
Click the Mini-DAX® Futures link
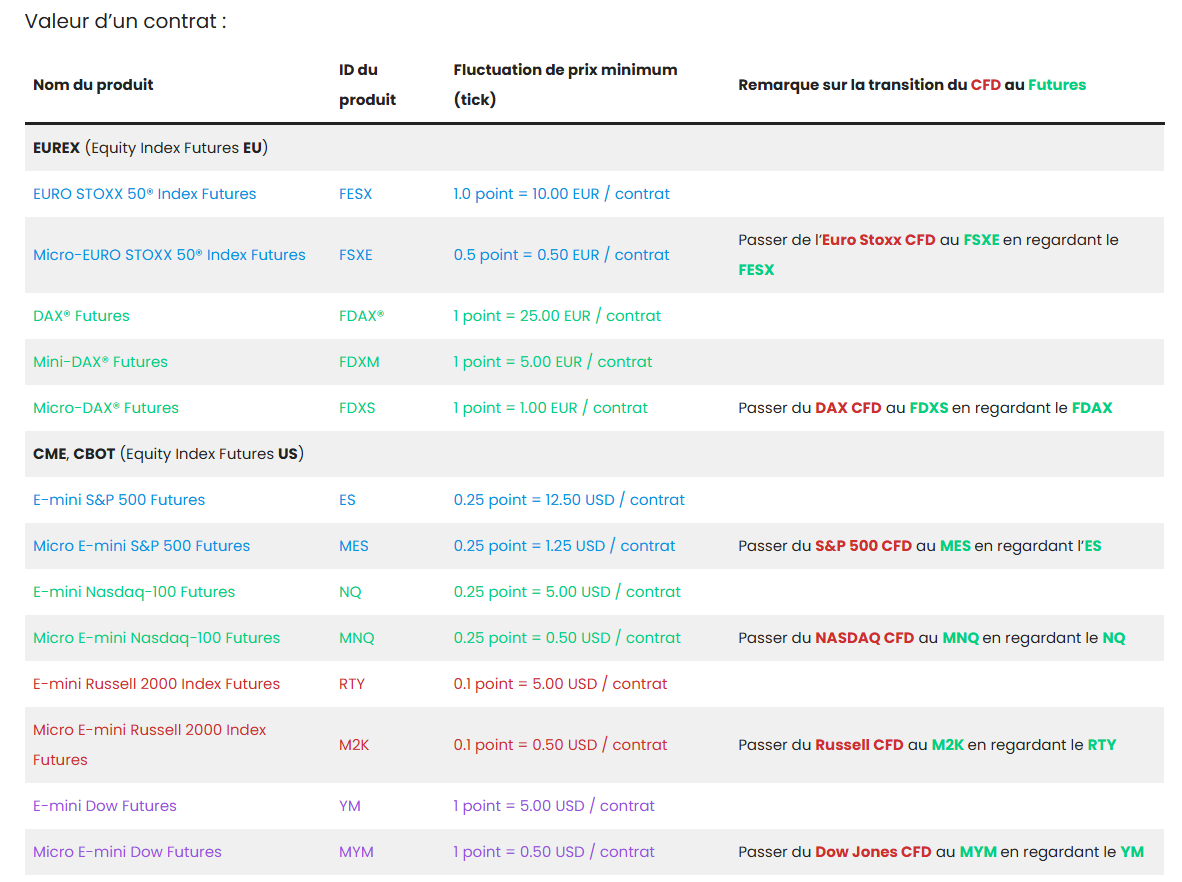tap(100, 362)
